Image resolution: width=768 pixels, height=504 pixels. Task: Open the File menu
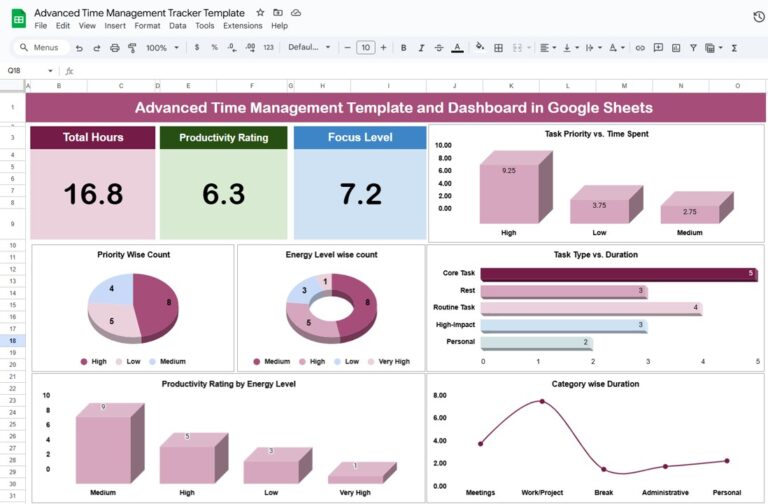(41, 26)
